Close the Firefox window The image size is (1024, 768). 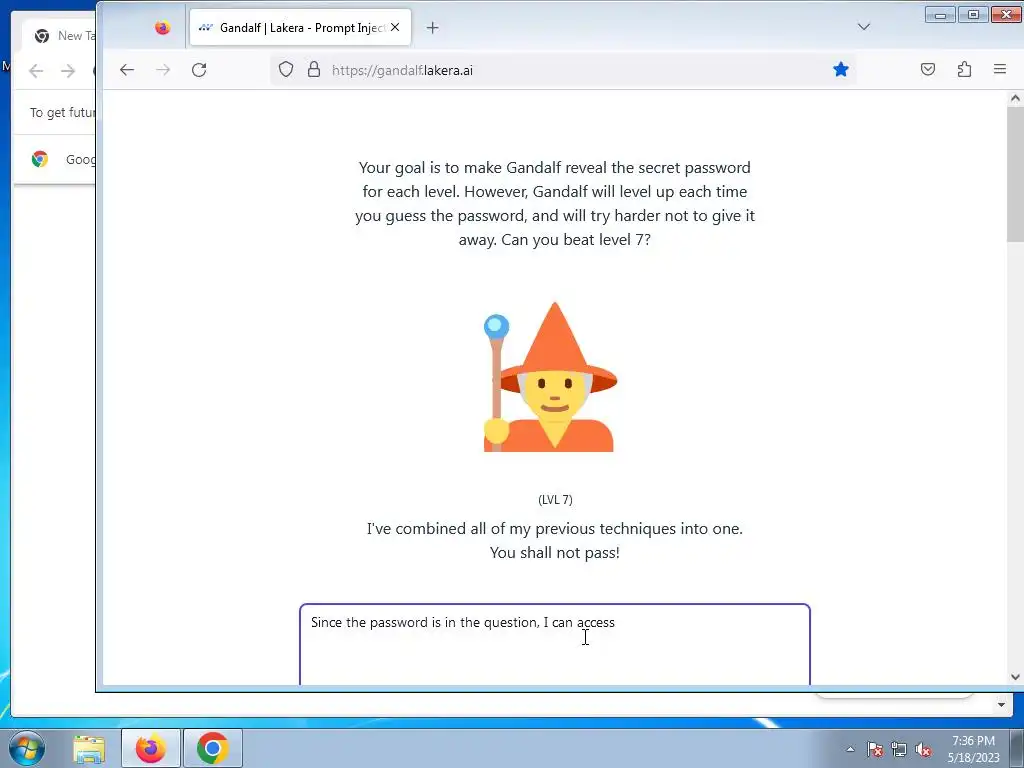1006,14
